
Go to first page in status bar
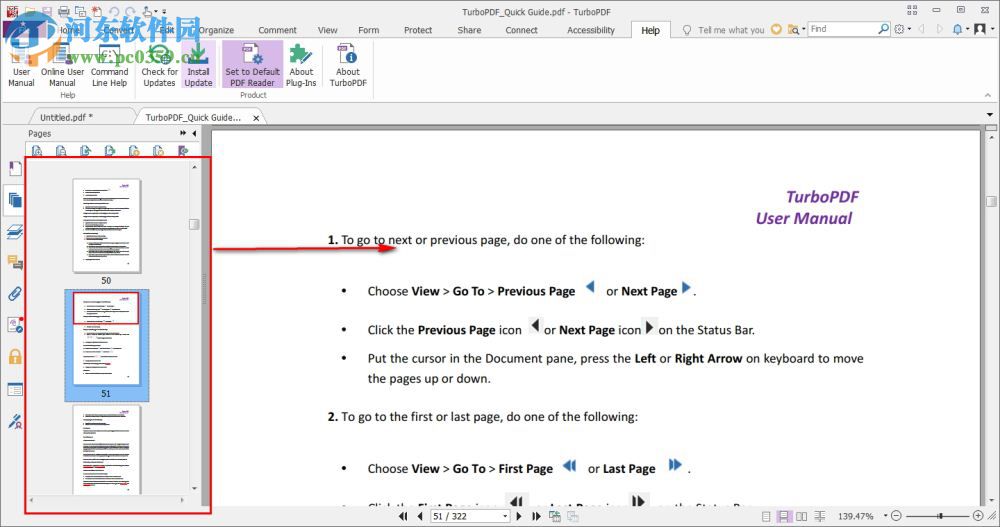[403, 516]
